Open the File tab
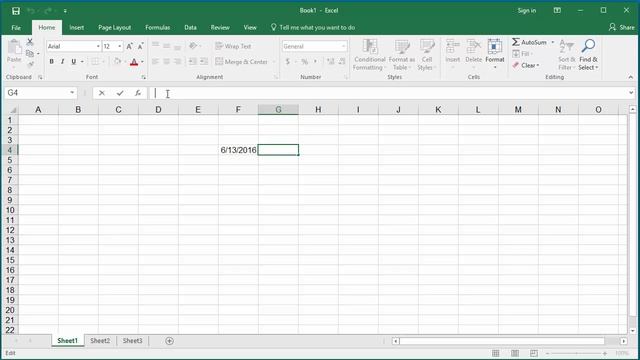Screen dimensions: 640x360 point(16,28)
